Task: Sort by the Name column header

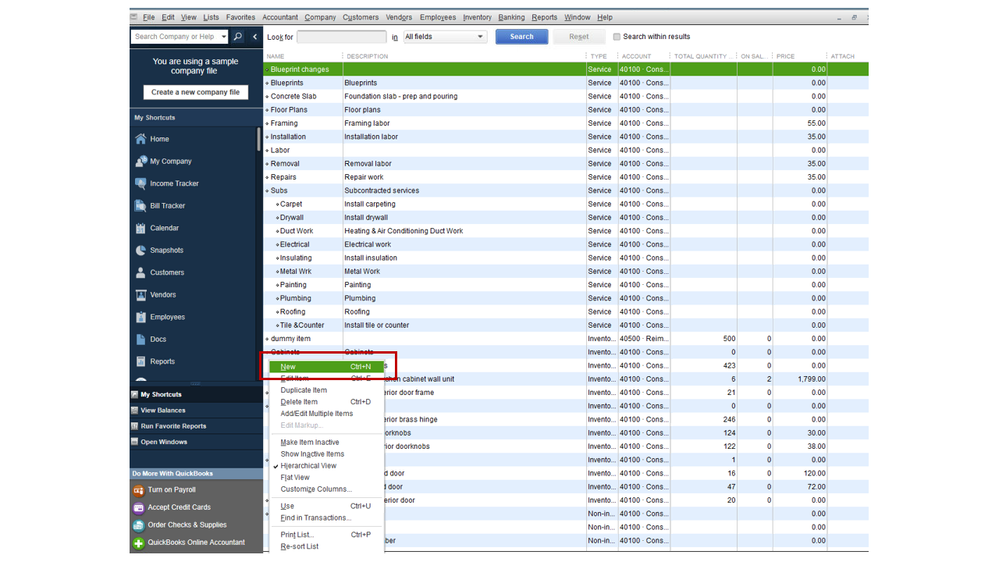Action: pos(275,56)
